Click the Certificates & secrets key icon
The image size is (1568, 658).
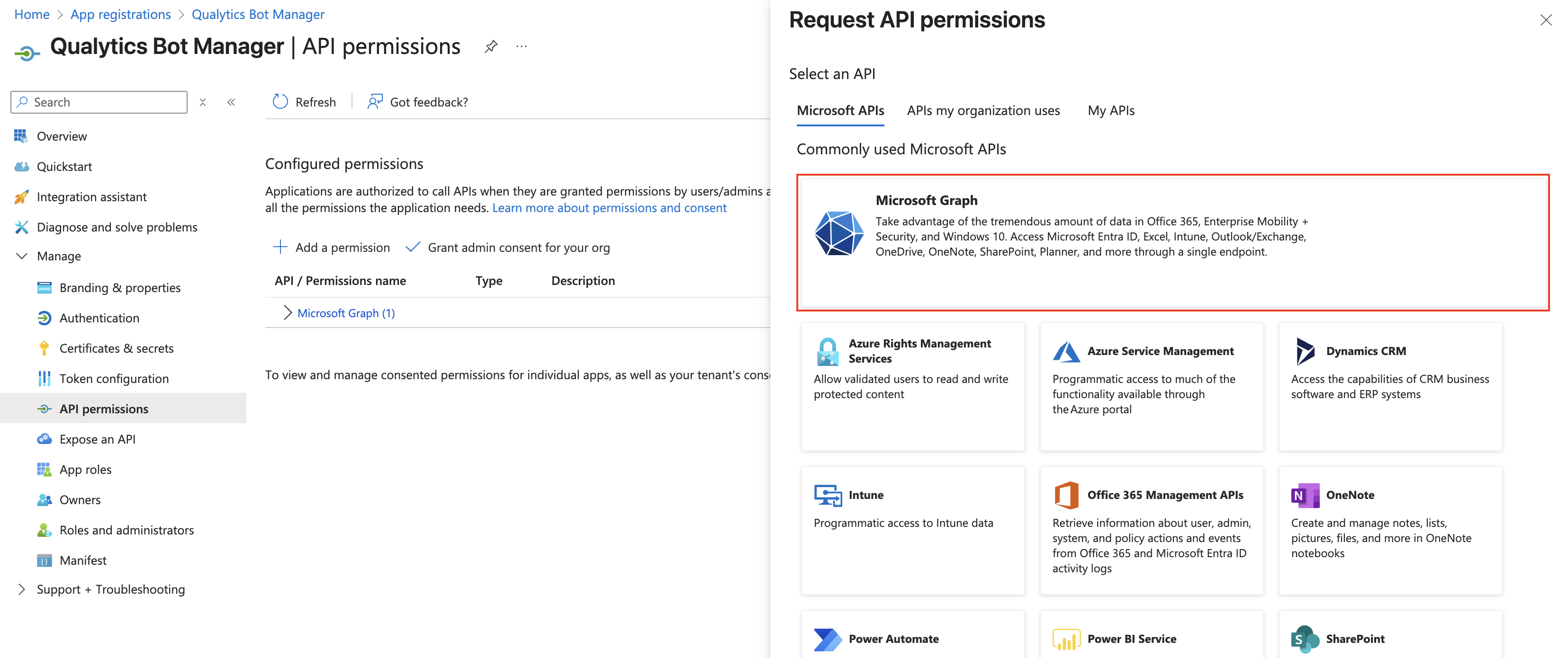[45, 348]
